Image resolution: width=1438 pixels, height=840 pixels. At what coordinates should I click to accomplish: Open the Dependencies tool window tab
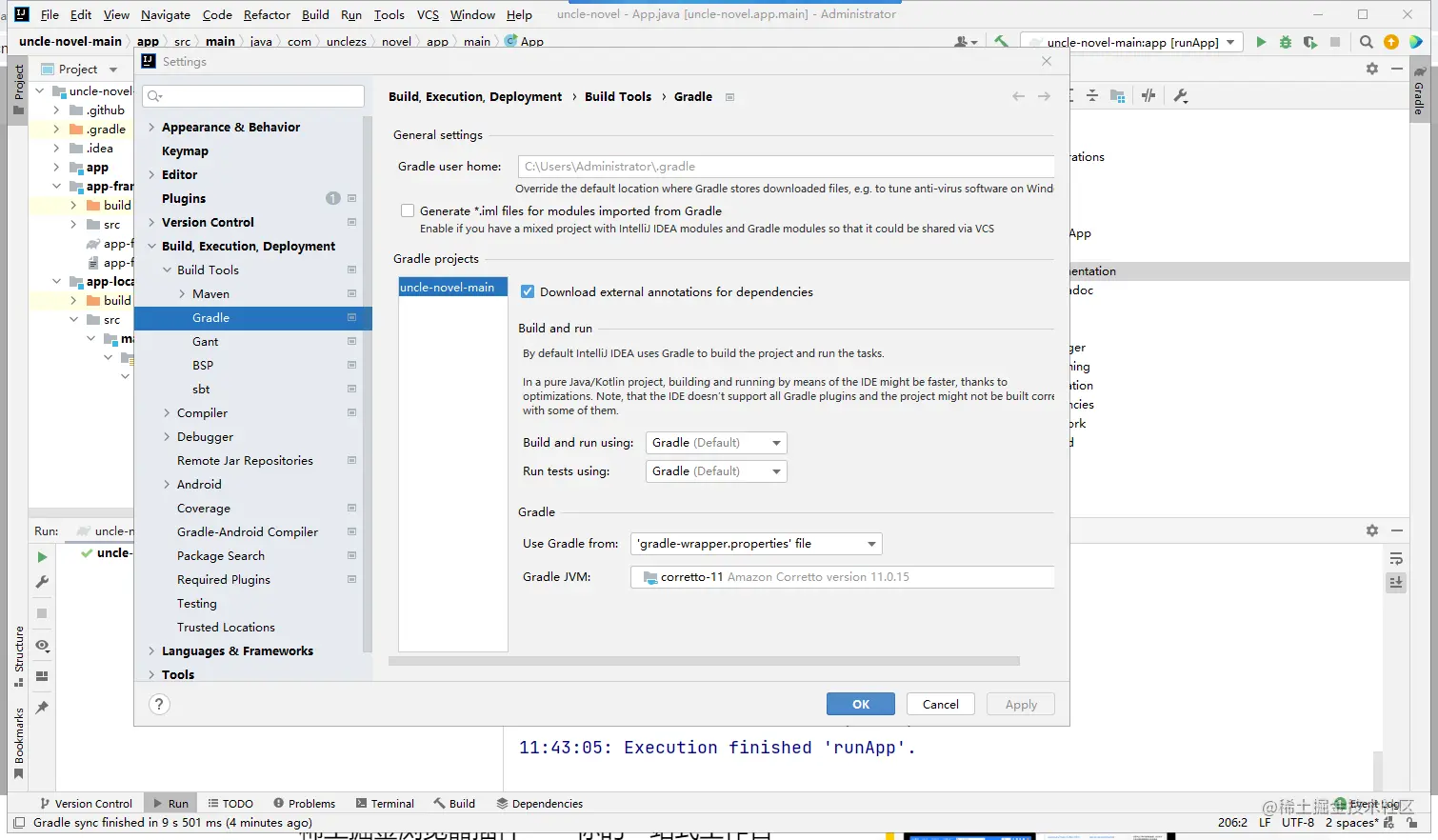(539, 803)
